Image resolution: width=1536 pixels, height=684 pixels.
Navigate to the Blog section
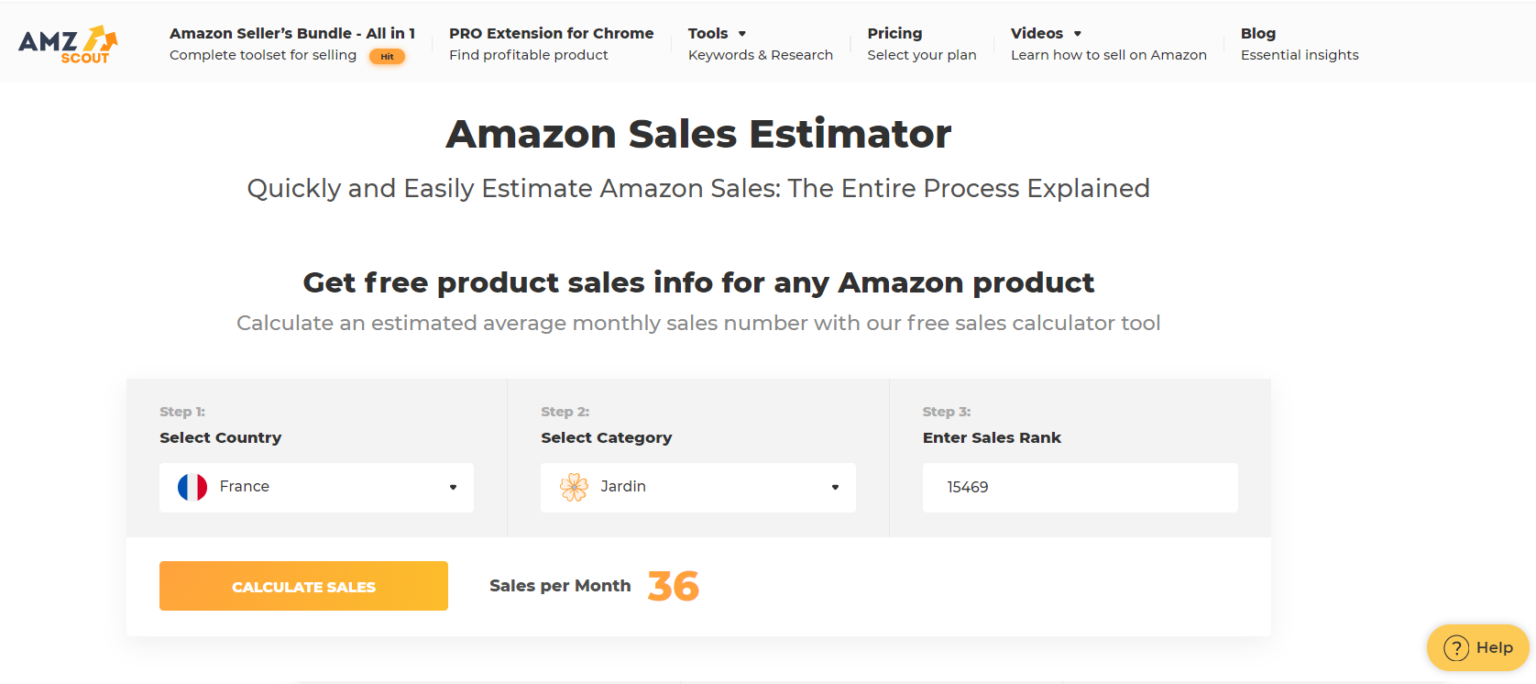(x=1258, y=33)
